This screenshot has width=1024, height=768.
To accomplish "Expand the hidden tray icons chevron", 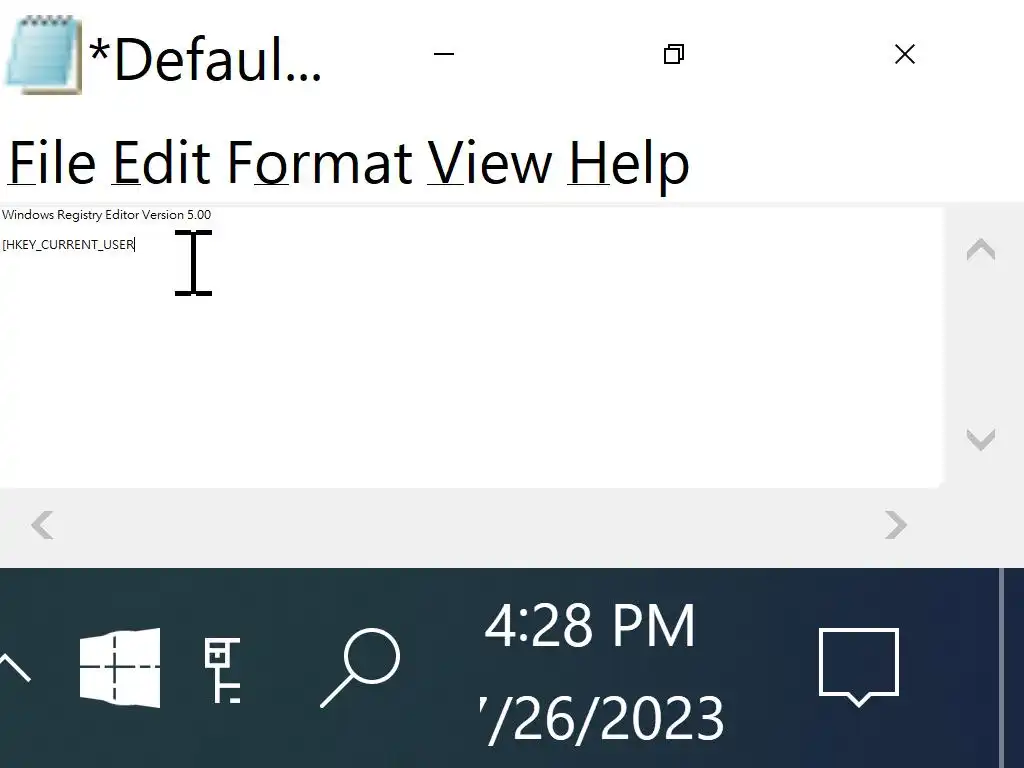I will click(x=14, y=667).
